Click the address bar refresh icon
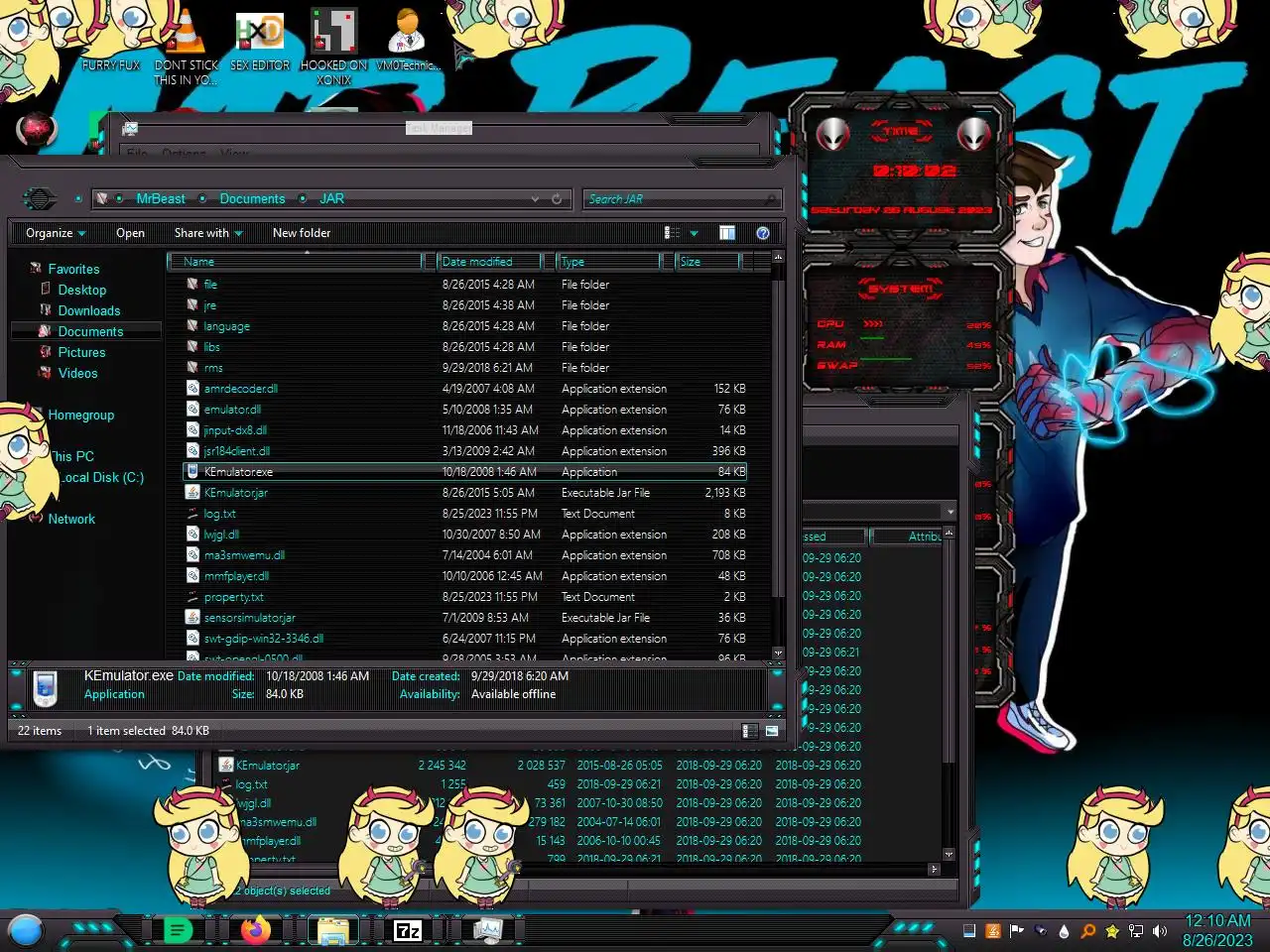The height and width of the screenshot is (952, 1270). click(557, 198)
